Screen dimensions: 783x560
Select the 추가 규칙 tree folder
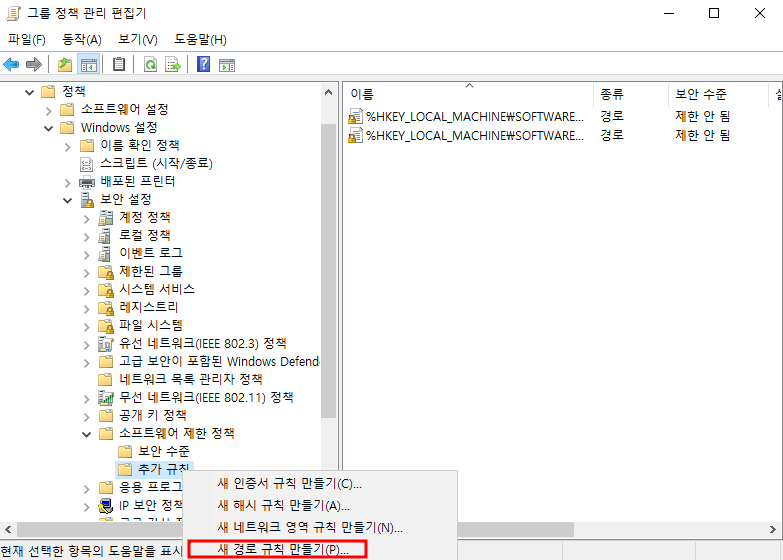pyautogui.click(x=164, y=469)
